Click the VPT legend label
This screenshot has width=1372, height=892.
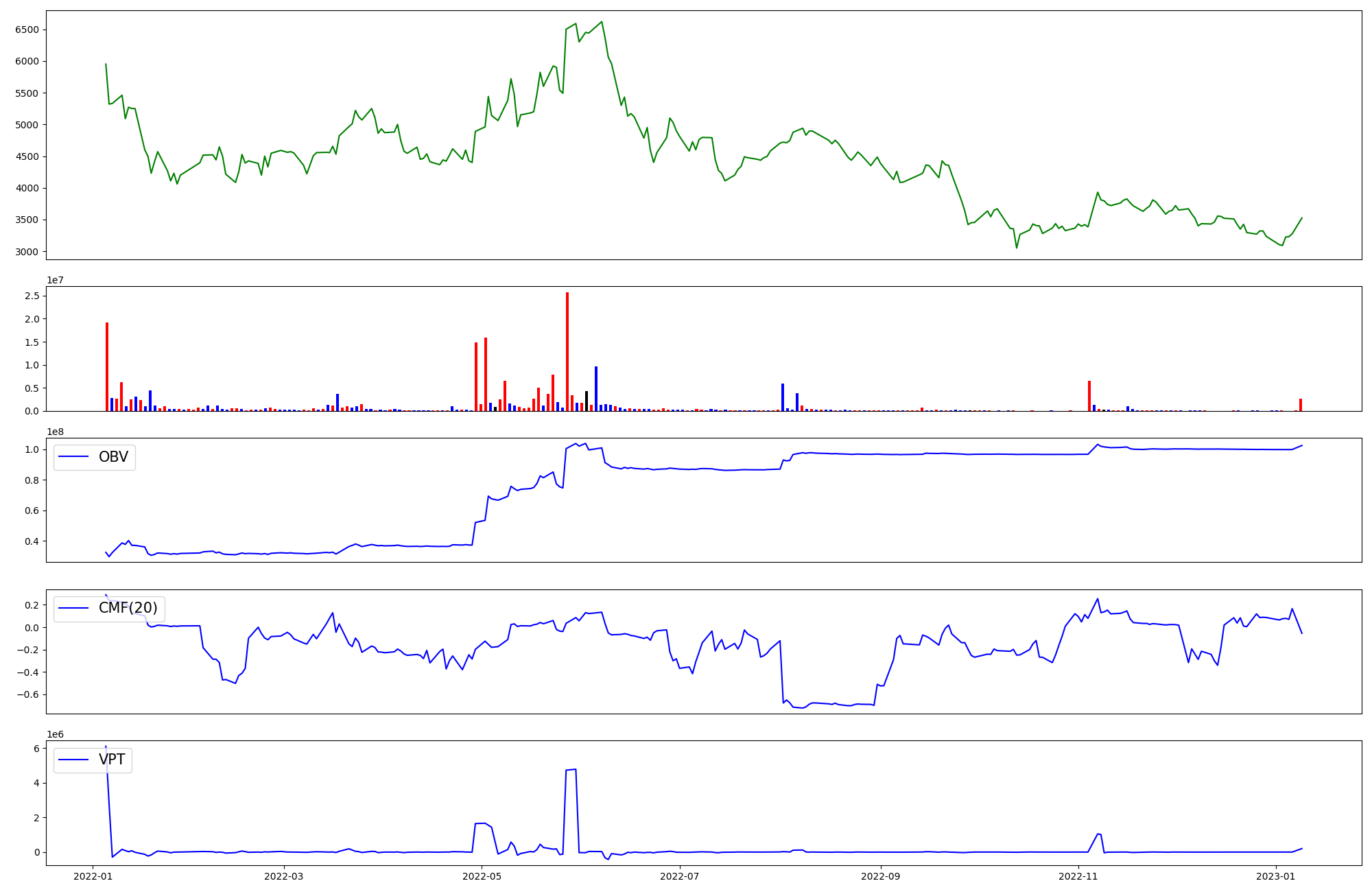(112, 760)
